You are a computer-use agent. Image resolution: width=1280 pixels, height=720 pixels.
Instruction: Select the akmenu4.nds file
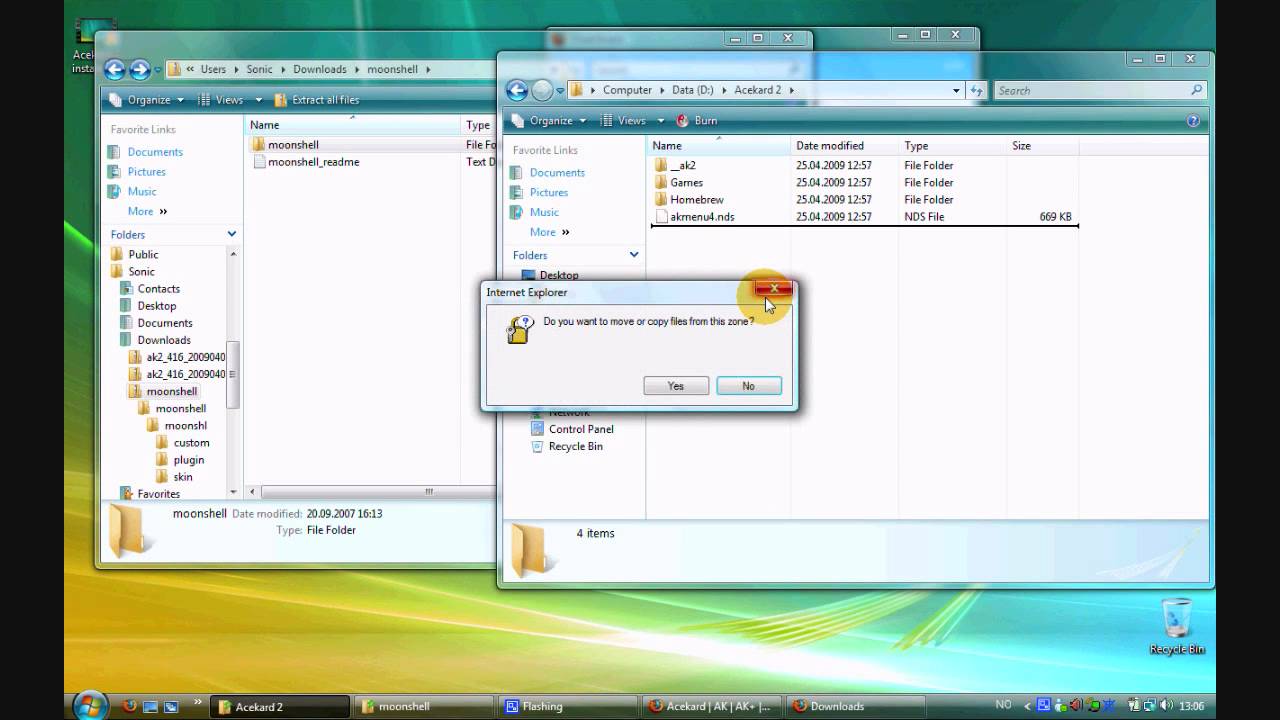point(702,217)
